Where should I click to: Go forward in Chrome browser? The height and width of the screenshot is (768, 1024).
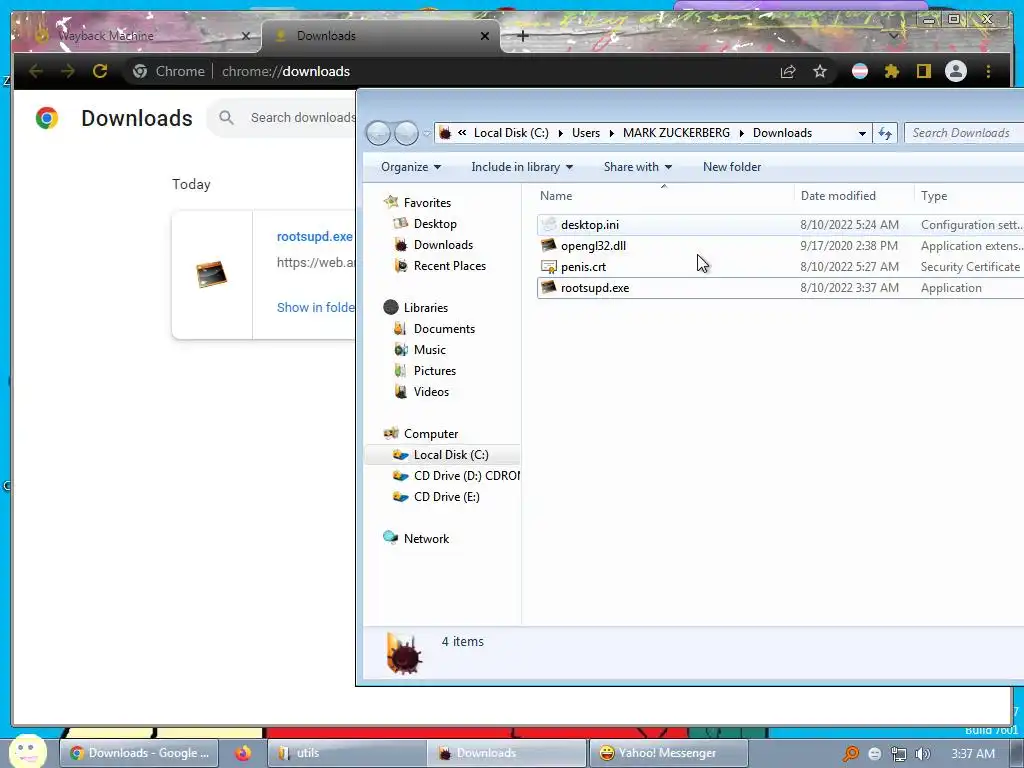[x=67, y=71]
